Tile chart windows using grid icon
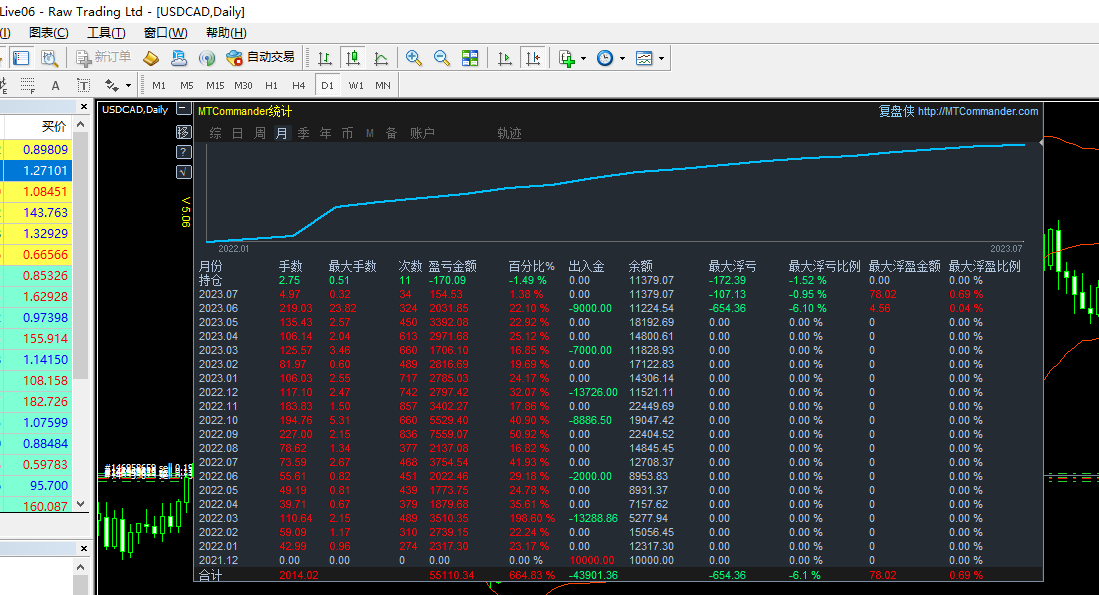The height and width of the screenshot is (595, 1099). click(x=470, y=58)
